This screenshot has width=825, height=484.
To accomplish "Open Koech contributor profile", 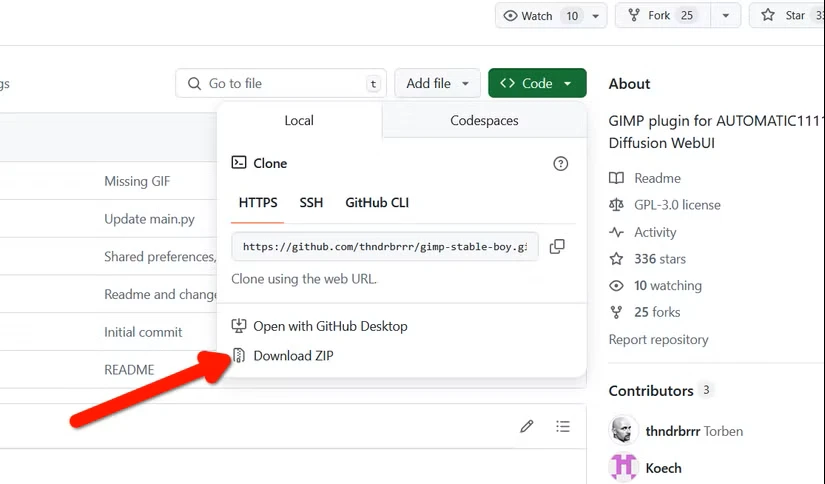I will (x=663, y=468).
